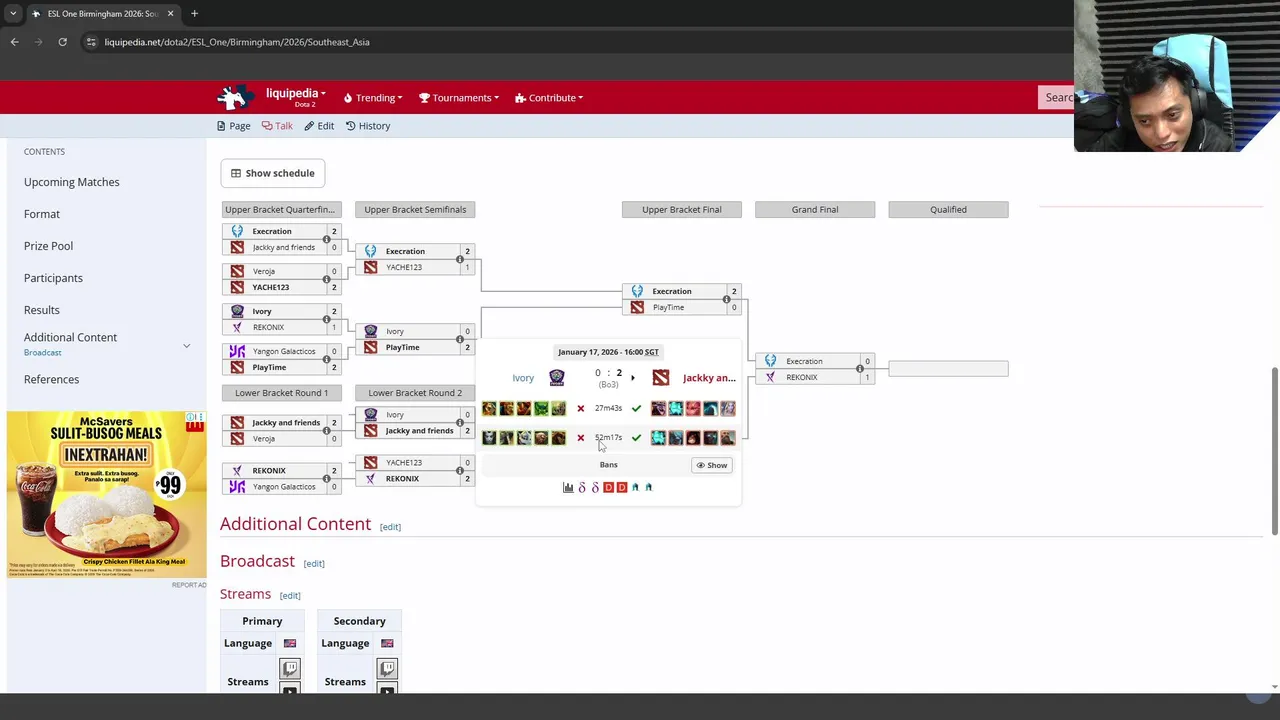Screen dimensions: 1280x720
Task: Click the browser address bar URL
Action: pyautogui.click(x=237, y=42)
